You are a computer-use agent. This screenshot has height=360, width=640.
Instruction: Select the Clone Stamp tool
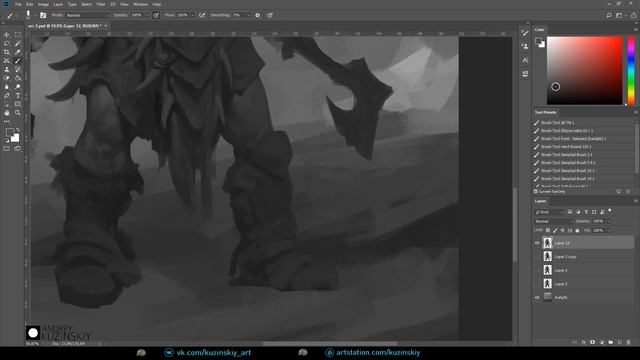pos(7,70)
